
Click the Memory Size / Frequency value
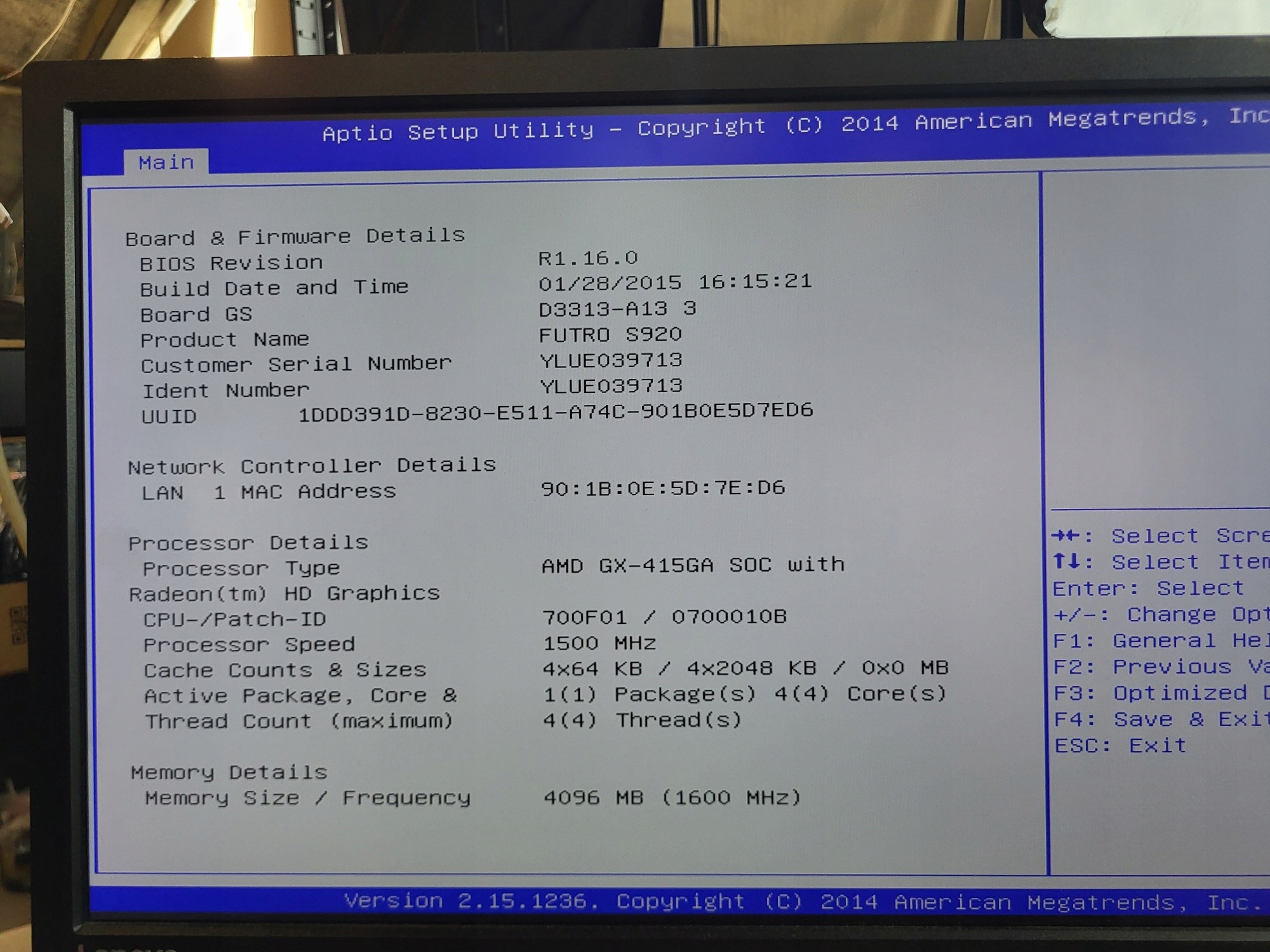pyautogui.click(x=672, y=797)
